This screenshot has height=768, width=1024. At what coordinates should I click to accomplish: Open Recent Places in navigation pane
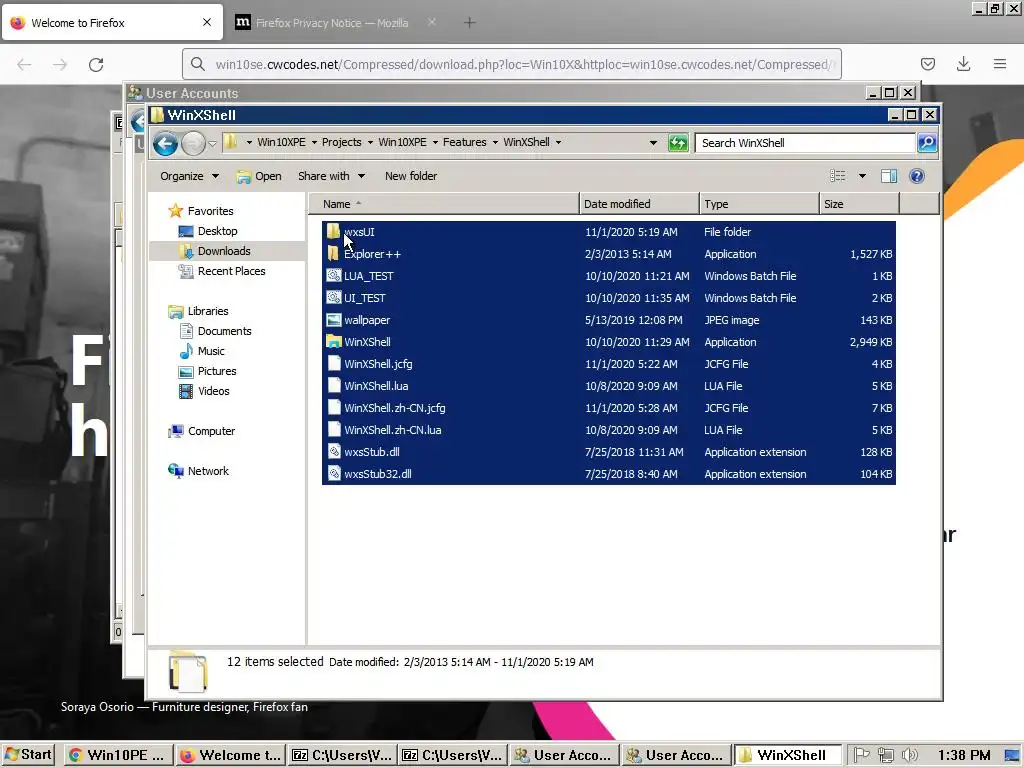click(231, 271)
